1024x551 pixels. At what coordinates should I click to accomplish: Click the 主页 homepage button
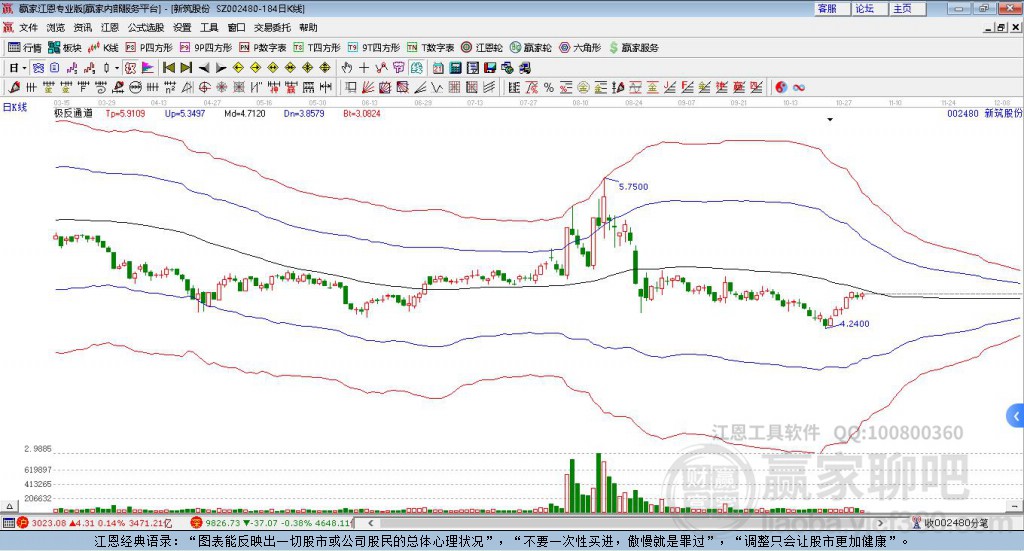click(x=907, y=8)
